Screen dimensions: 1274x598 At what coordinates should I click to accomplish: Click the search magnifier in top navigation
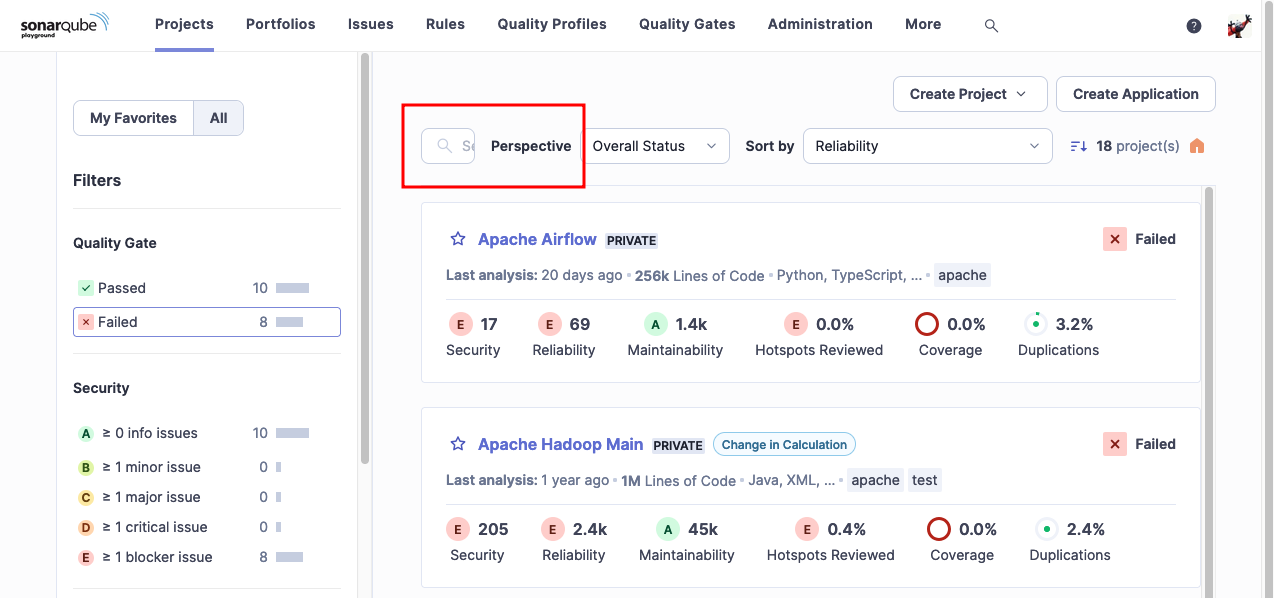coord(991,26)
